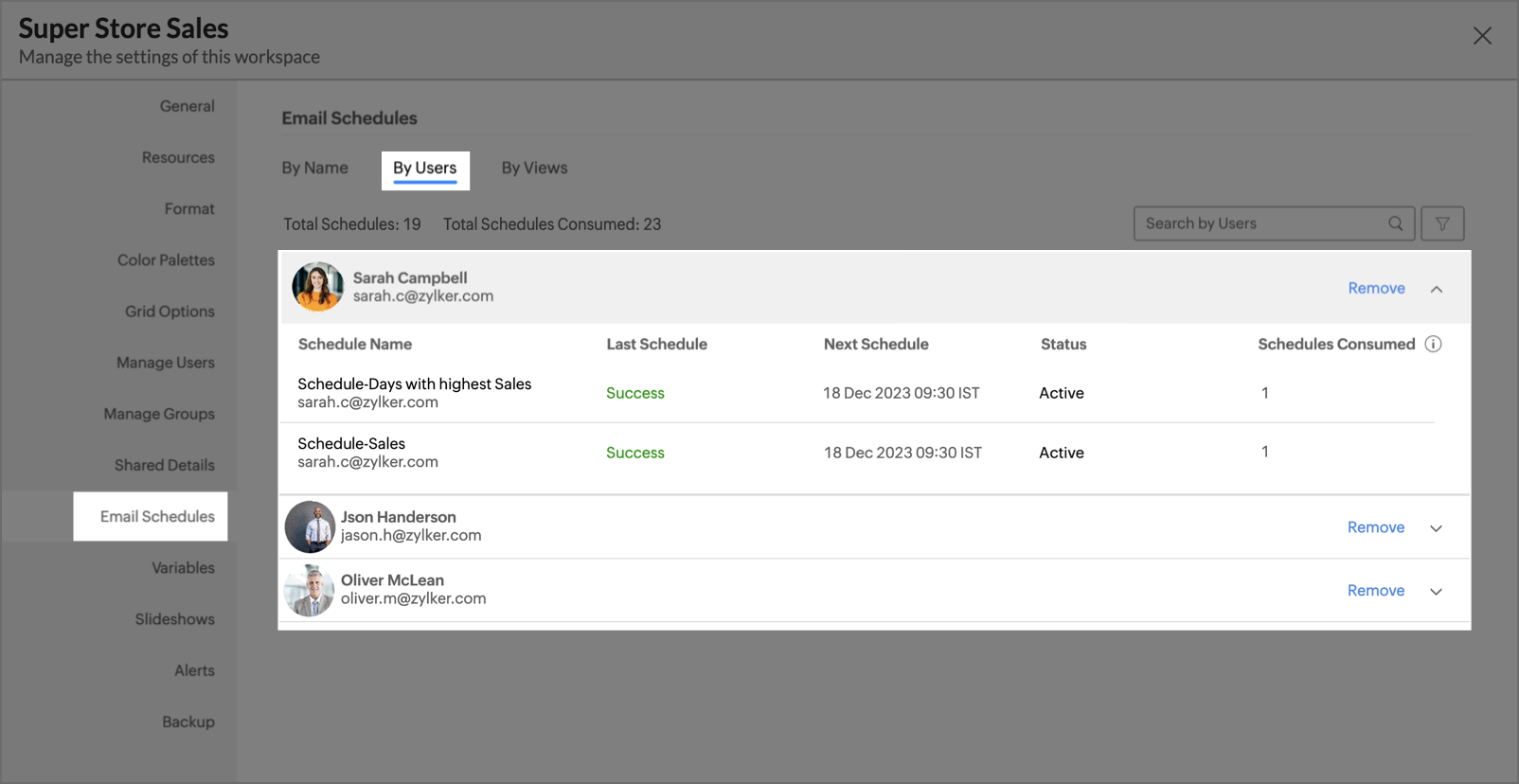
Task: Expand Json Handerson's schedules
Action: (1437, 528)
